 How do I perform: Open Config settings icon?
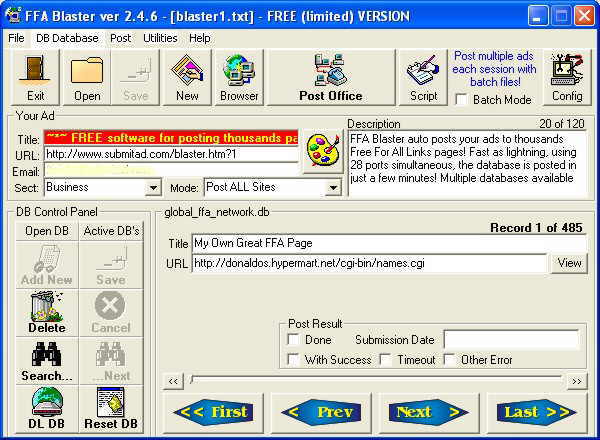[567, 77]
